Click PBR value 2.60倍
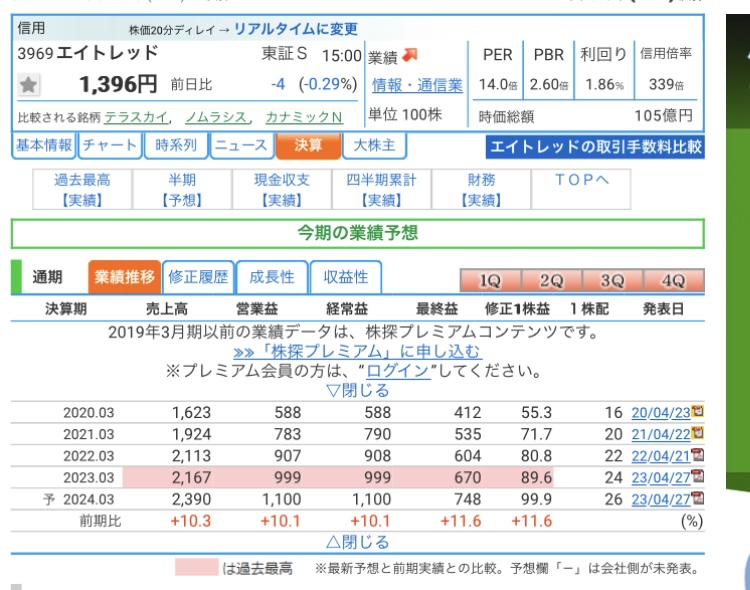750x590 pixels. tap(549, 85)
